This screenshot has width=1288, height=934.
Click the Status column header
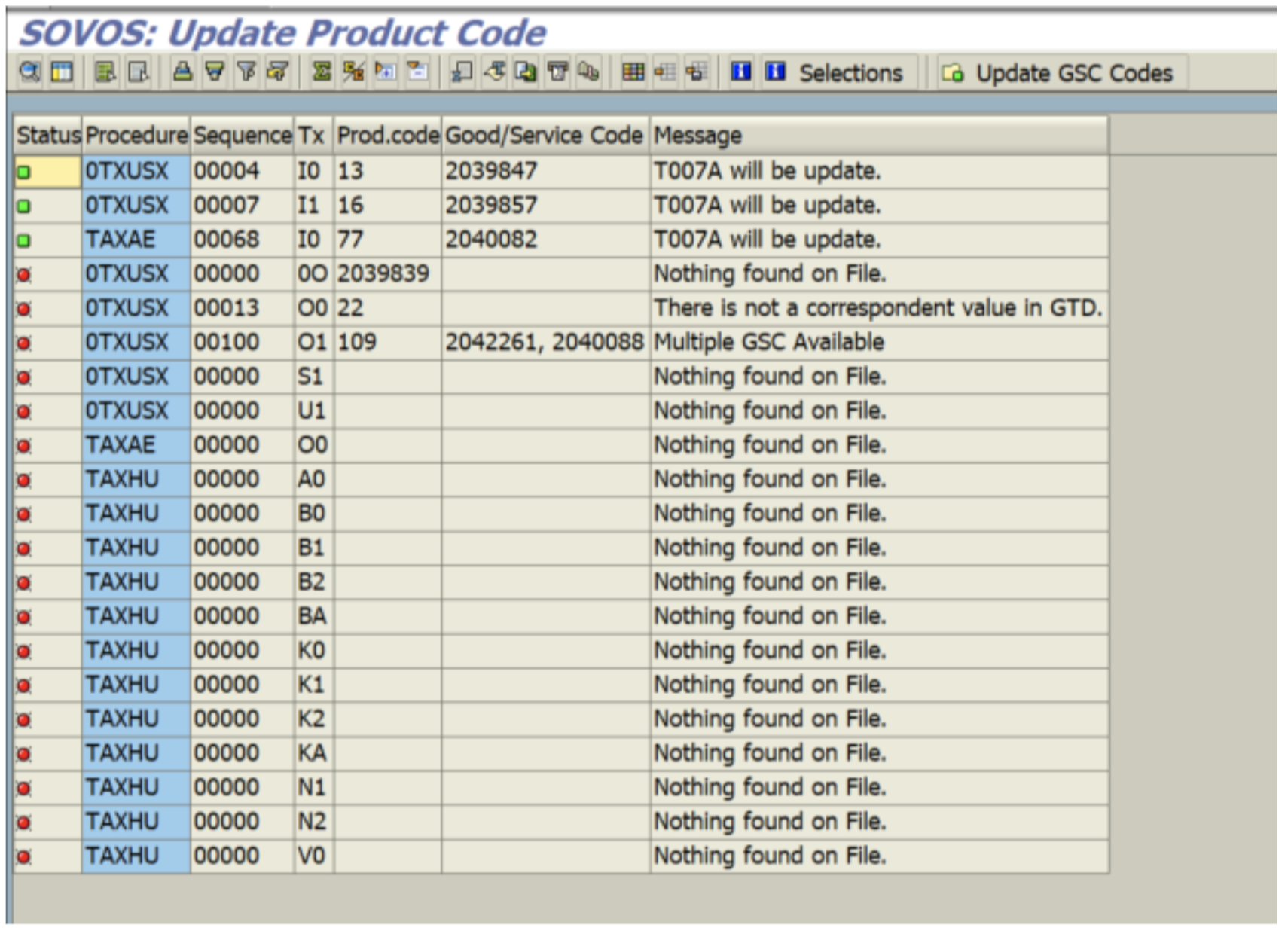48,136
